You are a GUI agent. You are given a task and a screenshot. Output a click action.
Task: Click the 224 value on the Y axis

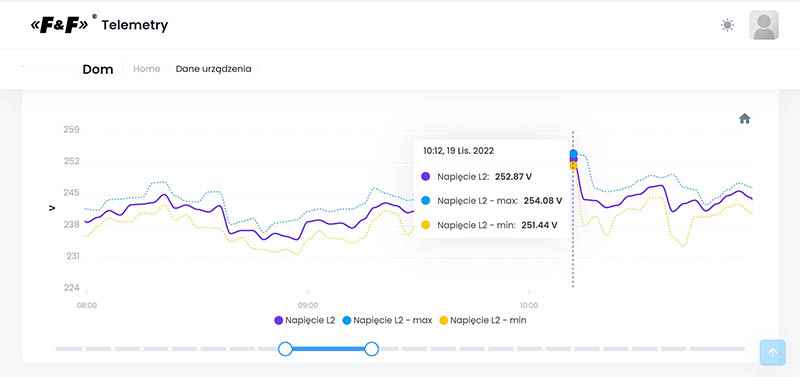pyautogui.click(x=71, y=288)
